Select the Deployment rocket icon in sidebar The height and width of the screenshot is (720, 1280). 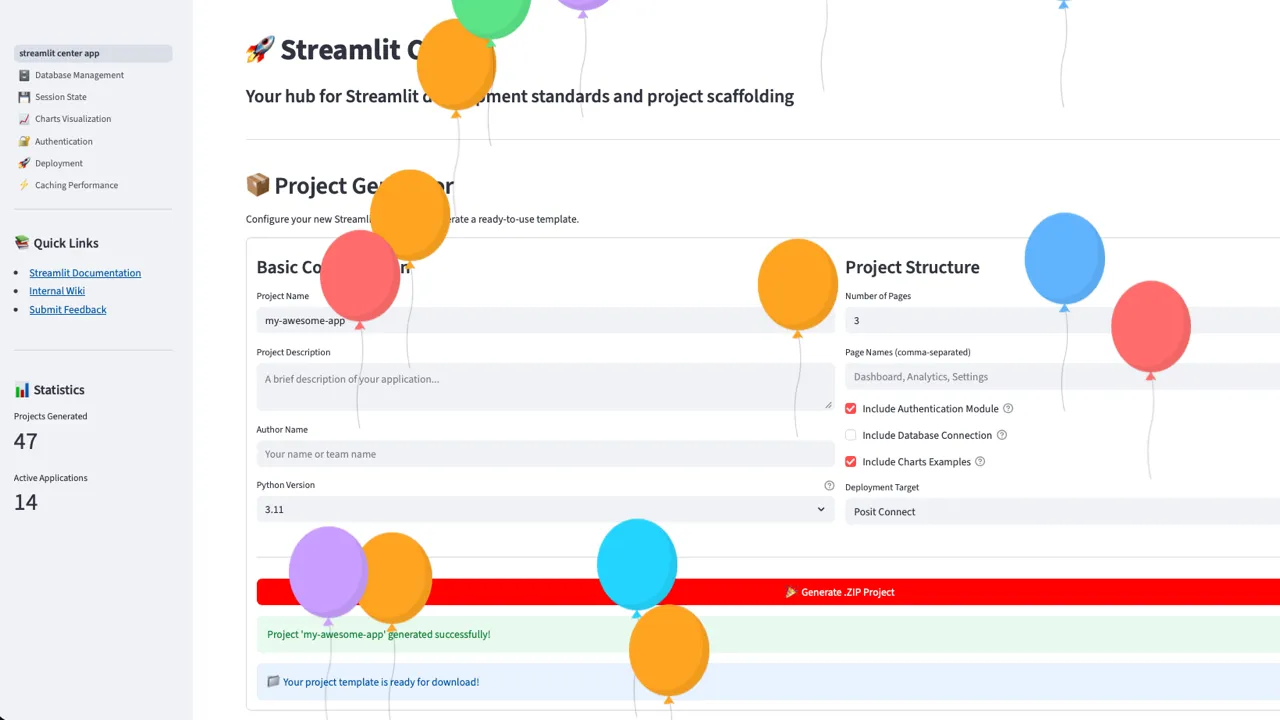(22, 163)
